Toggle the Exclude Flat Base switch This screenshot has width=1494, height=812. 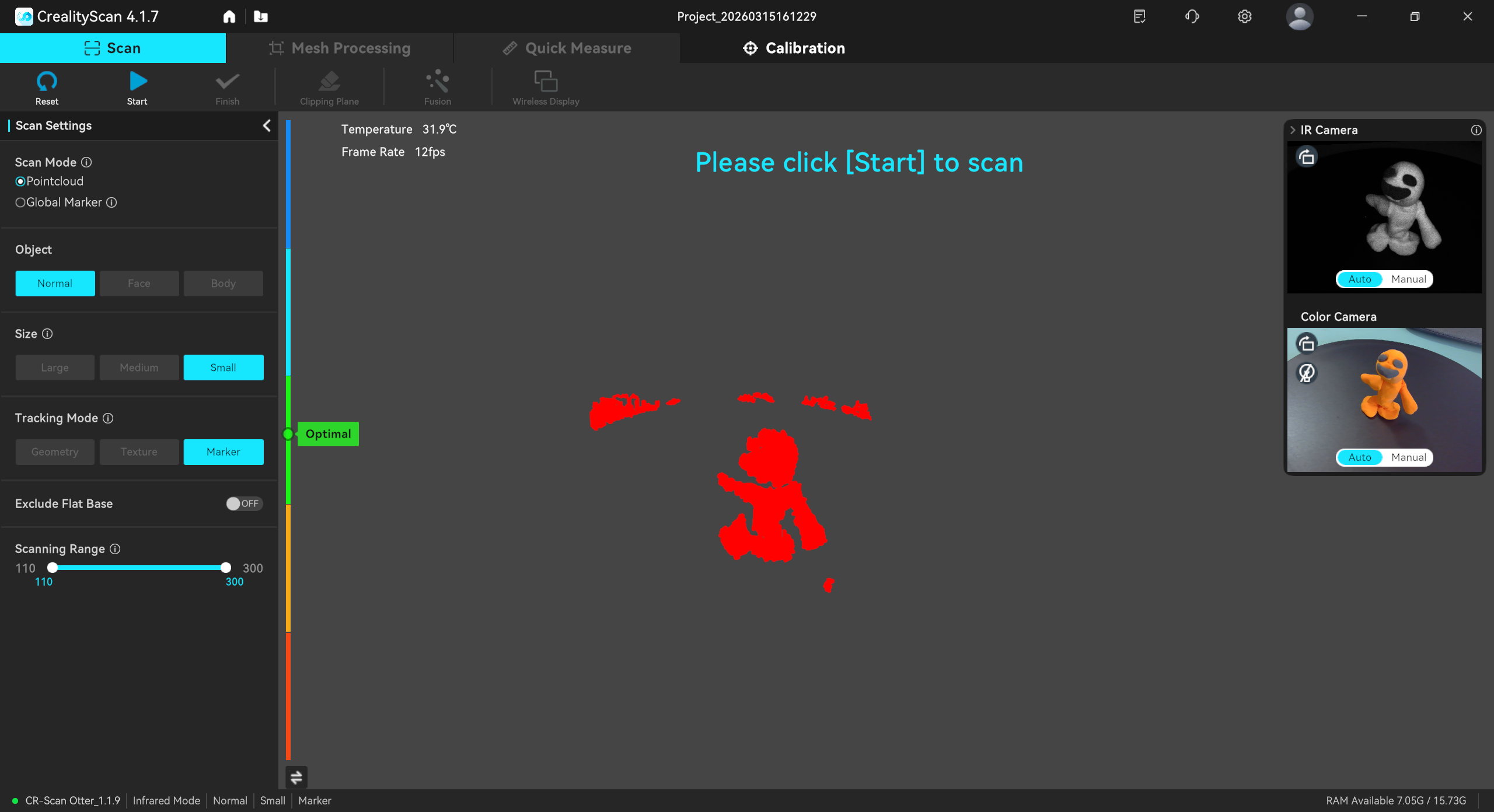tap(244, 503)
